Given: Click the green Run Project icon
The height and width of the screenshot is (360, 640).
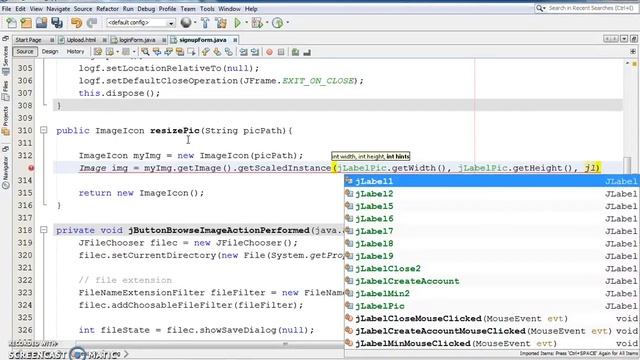Looking at the screenshot, I should [238, 23].
